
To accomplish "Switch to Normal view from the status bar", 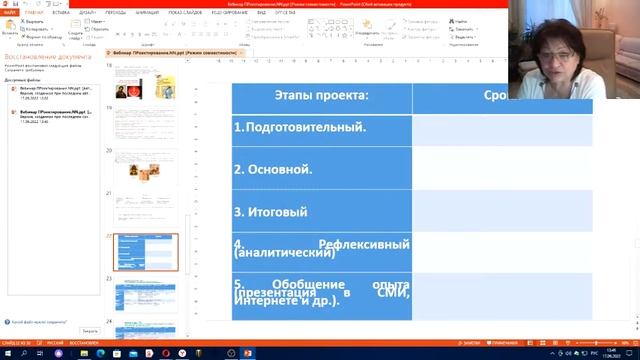I will click(530, 343).
